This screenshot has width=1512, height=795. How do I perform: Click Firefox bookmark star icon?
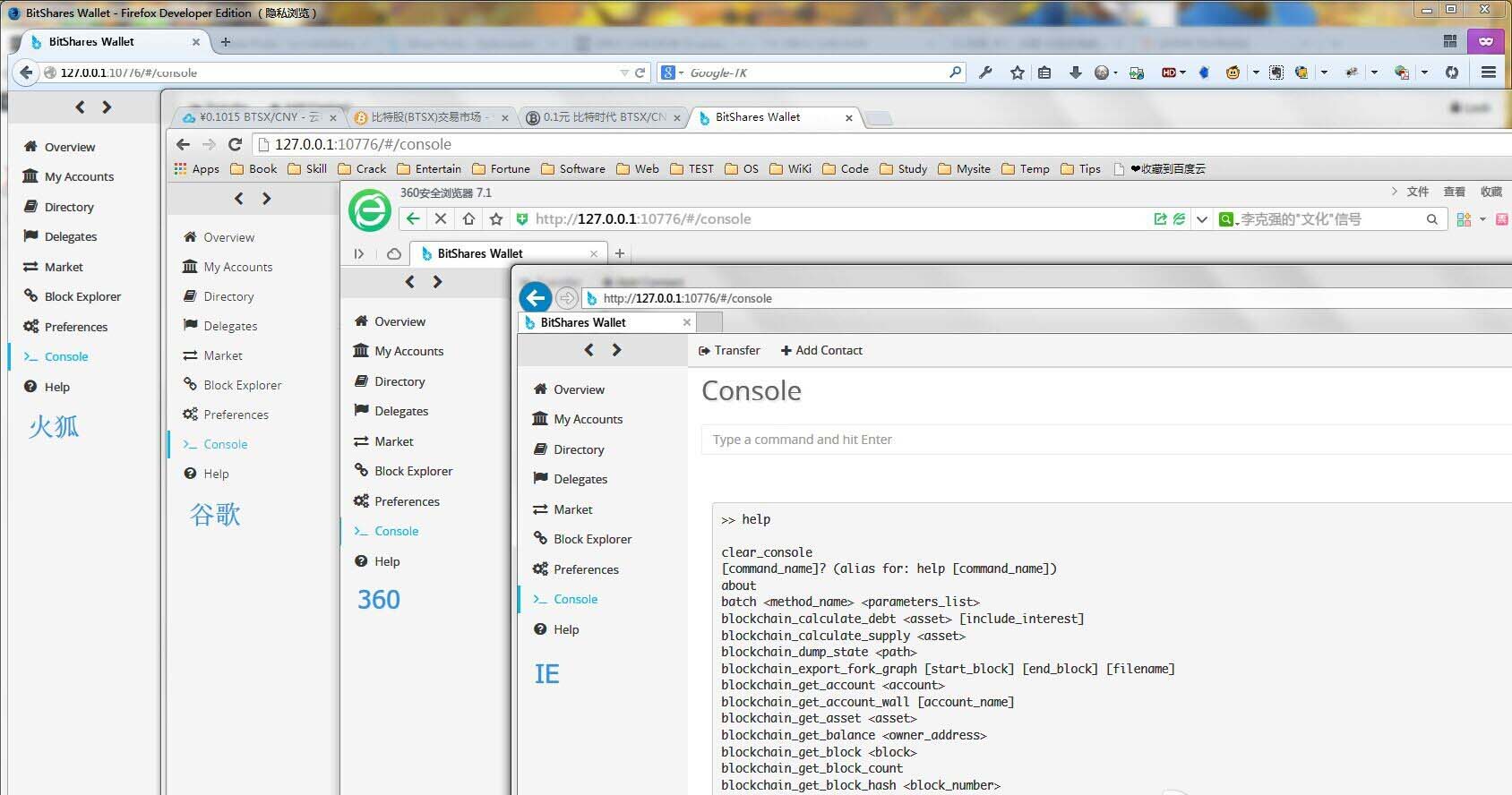pos(1017,73)
